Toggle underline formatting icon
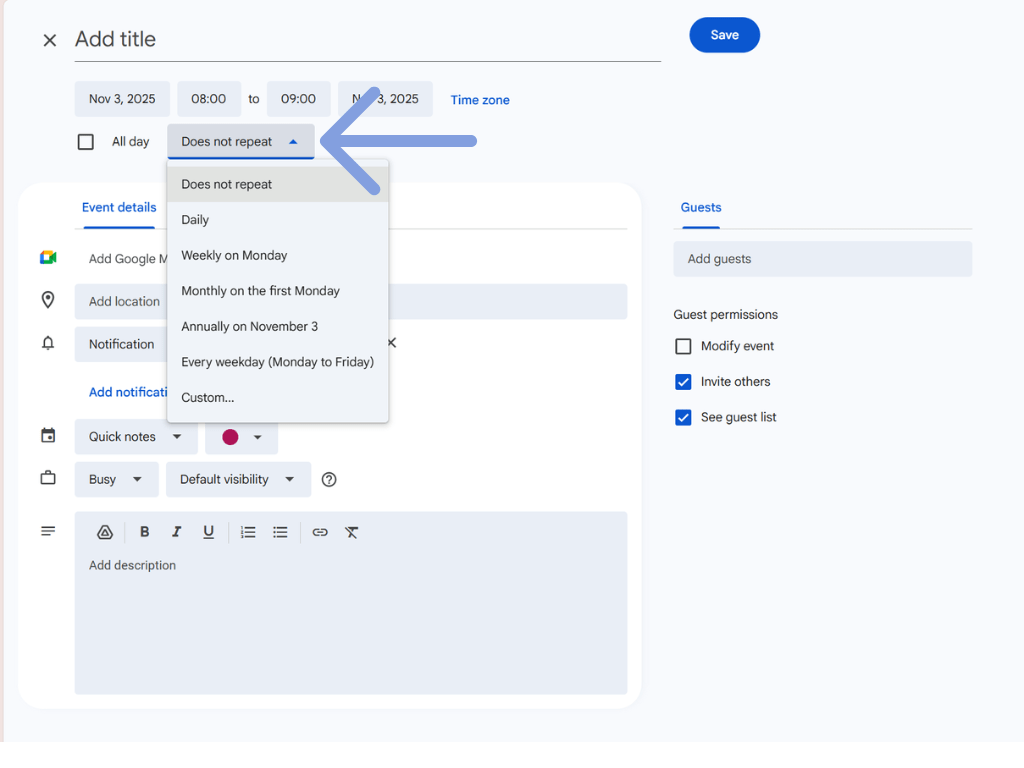 coord(209,532)
